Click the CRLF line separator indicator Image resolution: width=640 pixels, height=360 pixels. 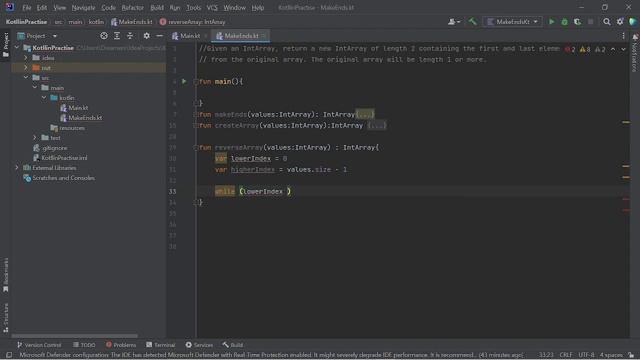pos(566,355)
